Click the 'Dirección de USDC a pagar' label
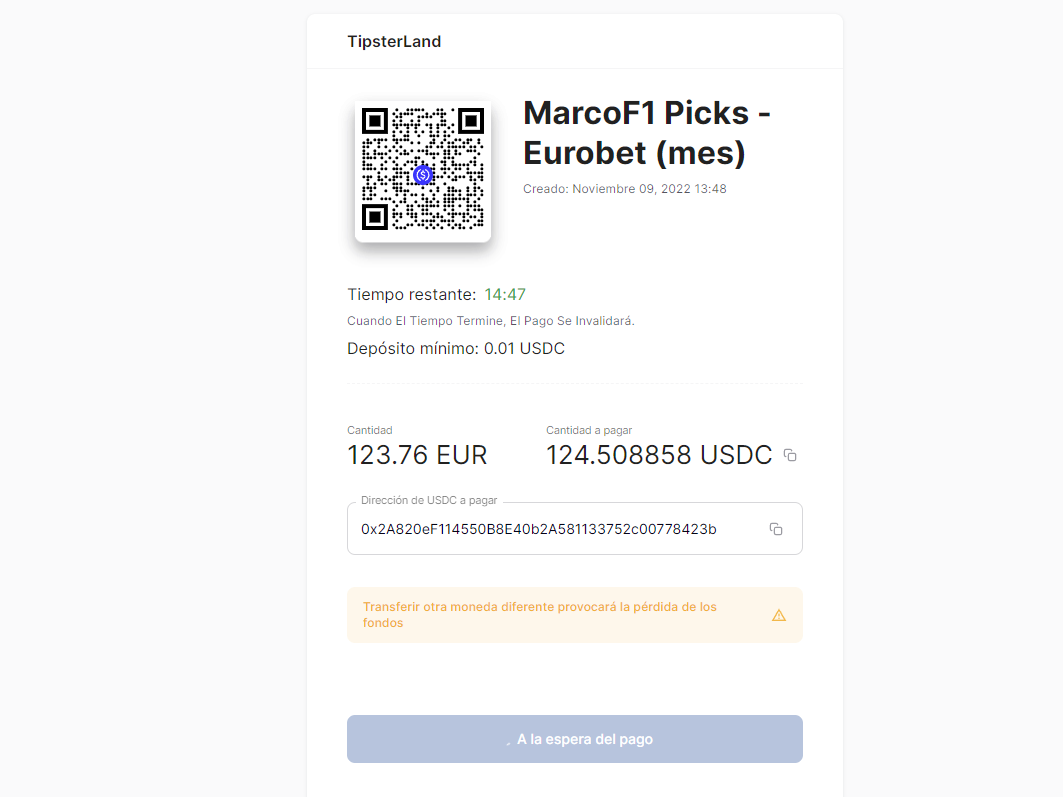 429,500
